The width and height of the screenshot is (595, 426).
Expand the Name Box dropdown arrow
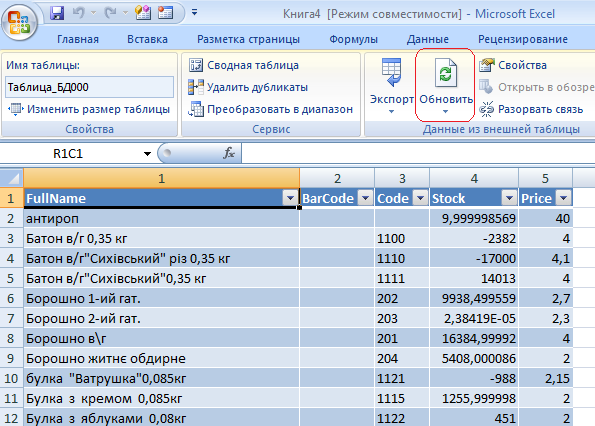coord(147,154)
